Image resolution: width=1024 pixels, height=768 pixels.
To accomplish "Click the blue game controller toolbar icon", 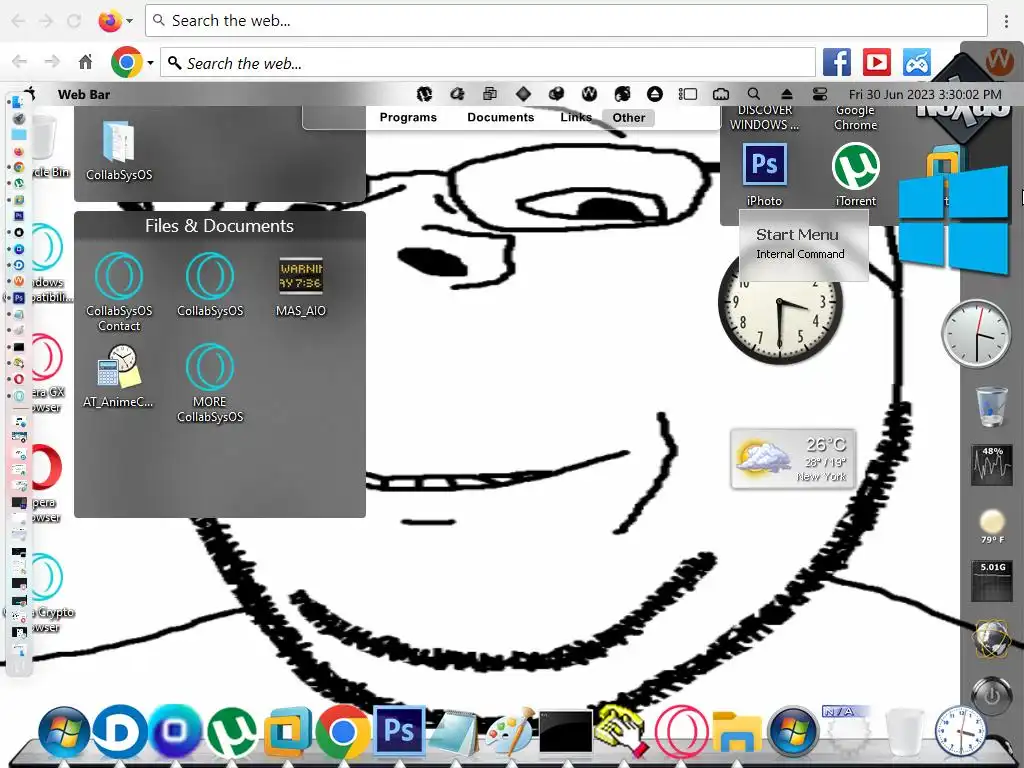I will 917,63.
